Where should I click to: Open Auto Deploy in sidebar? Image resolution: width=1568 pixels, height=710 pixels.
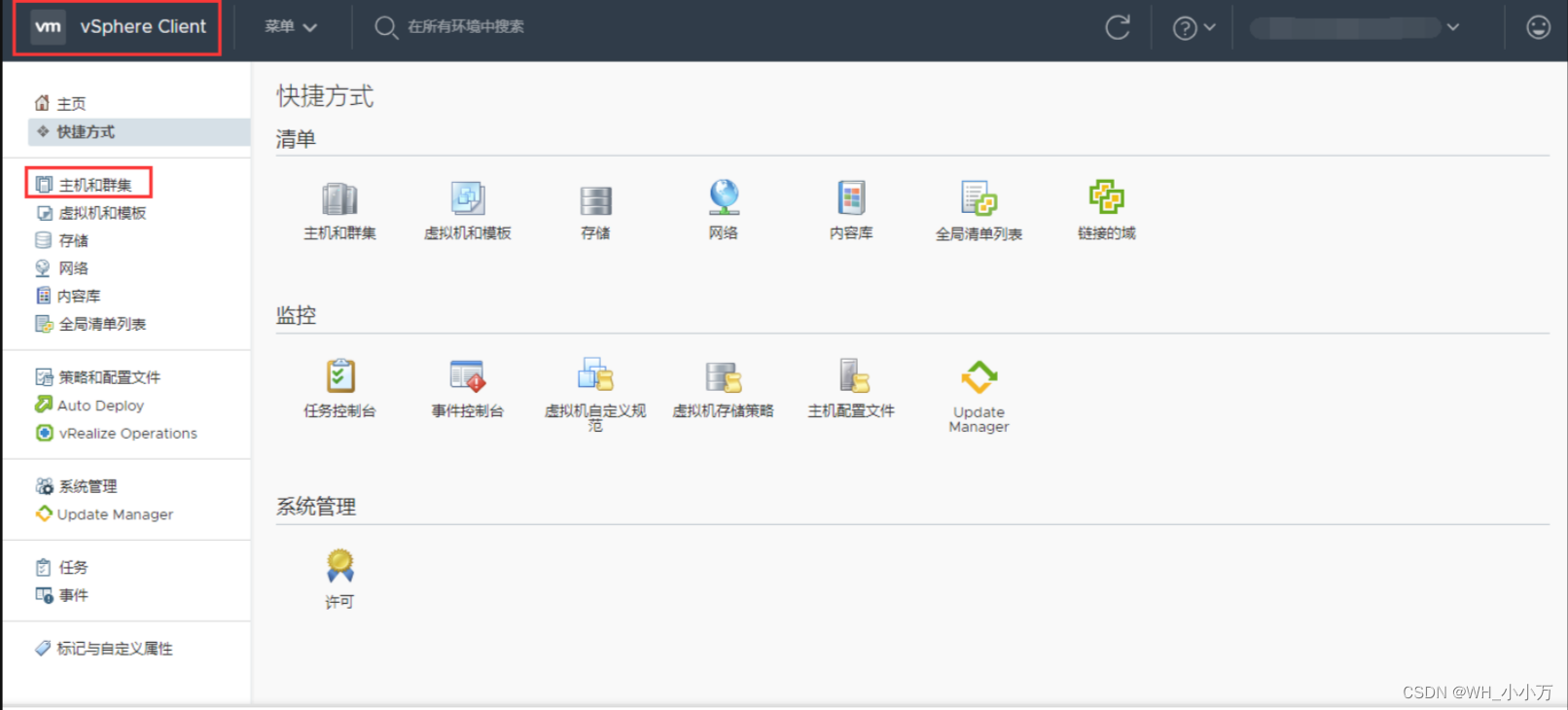tap(89, 405)
